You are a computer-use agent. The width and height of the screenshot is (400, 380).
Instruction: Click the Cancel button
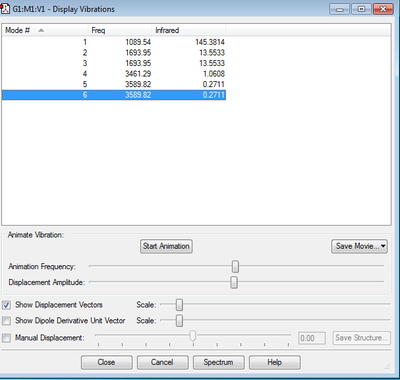162,362
